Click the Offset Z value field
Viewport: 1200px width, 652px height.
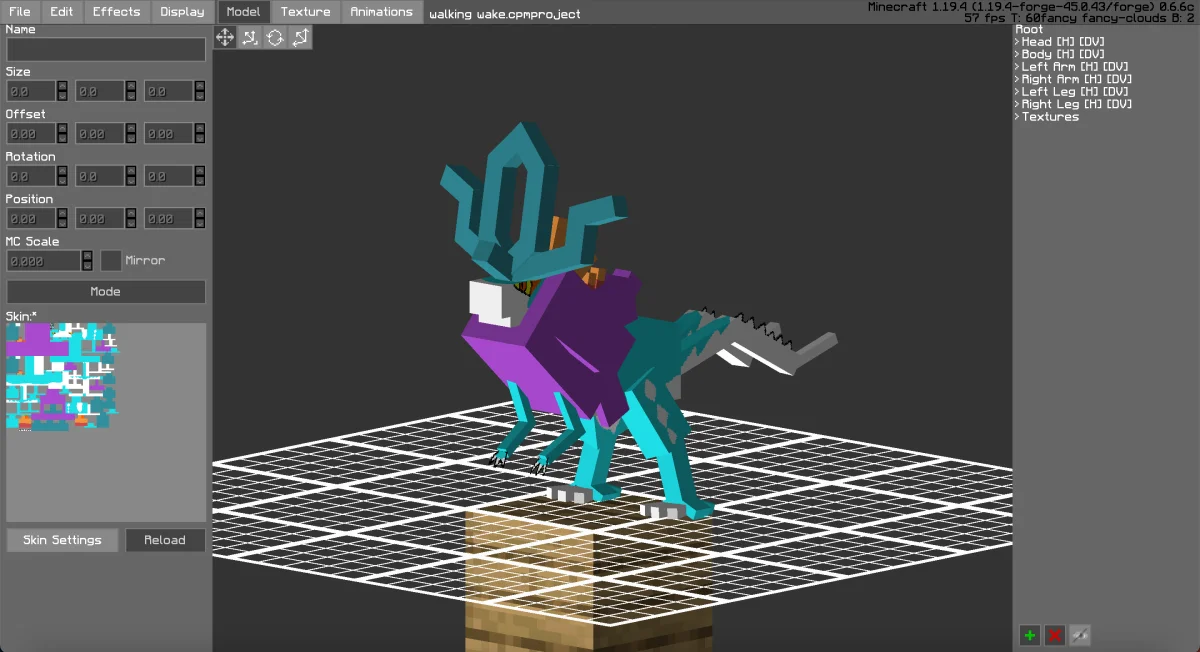[x=169, y=133]
